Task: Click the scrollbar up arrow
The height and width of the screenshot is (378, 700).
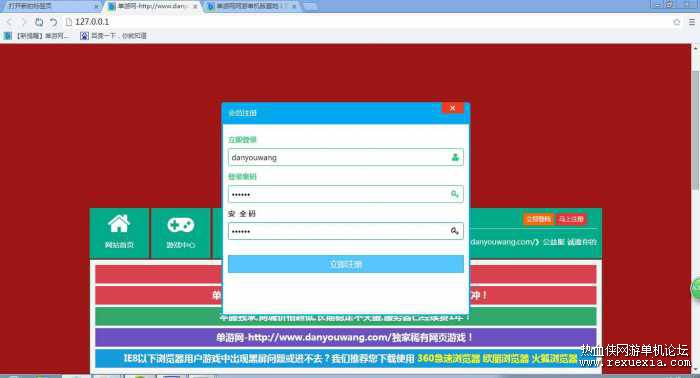Action: (695, 47)
